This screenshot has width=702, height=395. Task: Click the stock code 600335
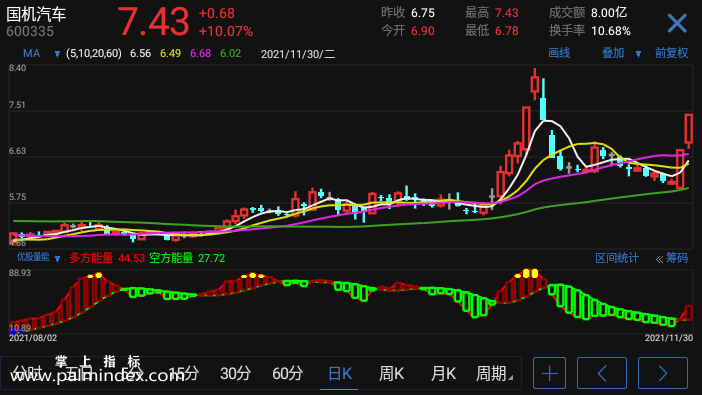tap(30, 31)
